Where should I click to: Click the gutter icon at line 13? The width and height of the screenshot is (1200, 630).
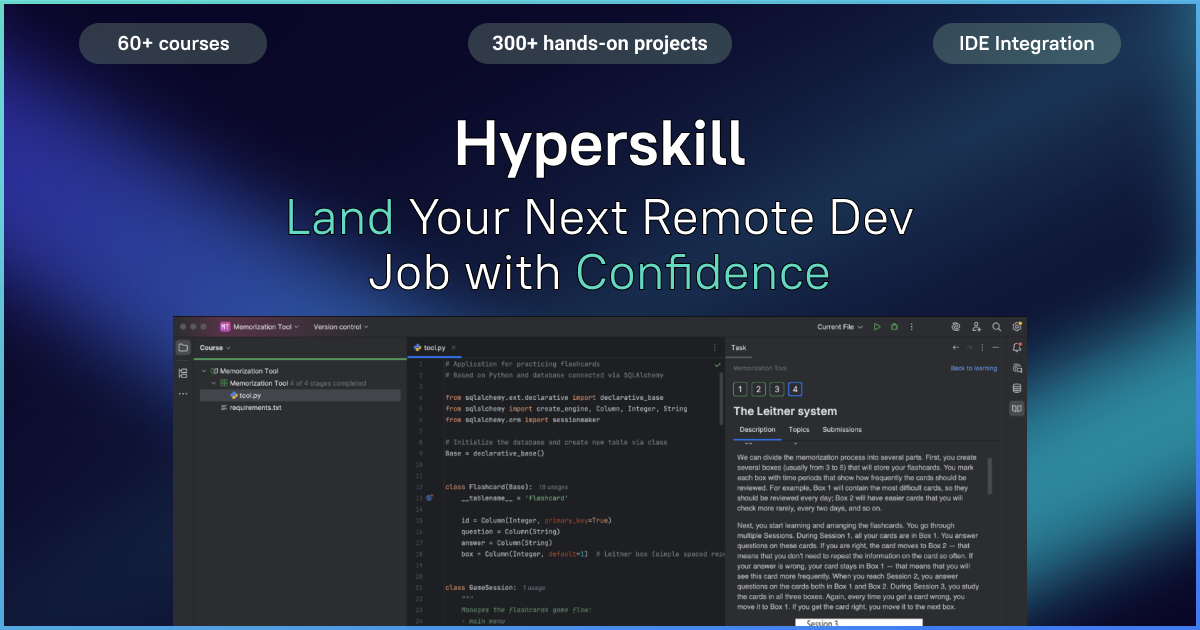pos(429,497)
